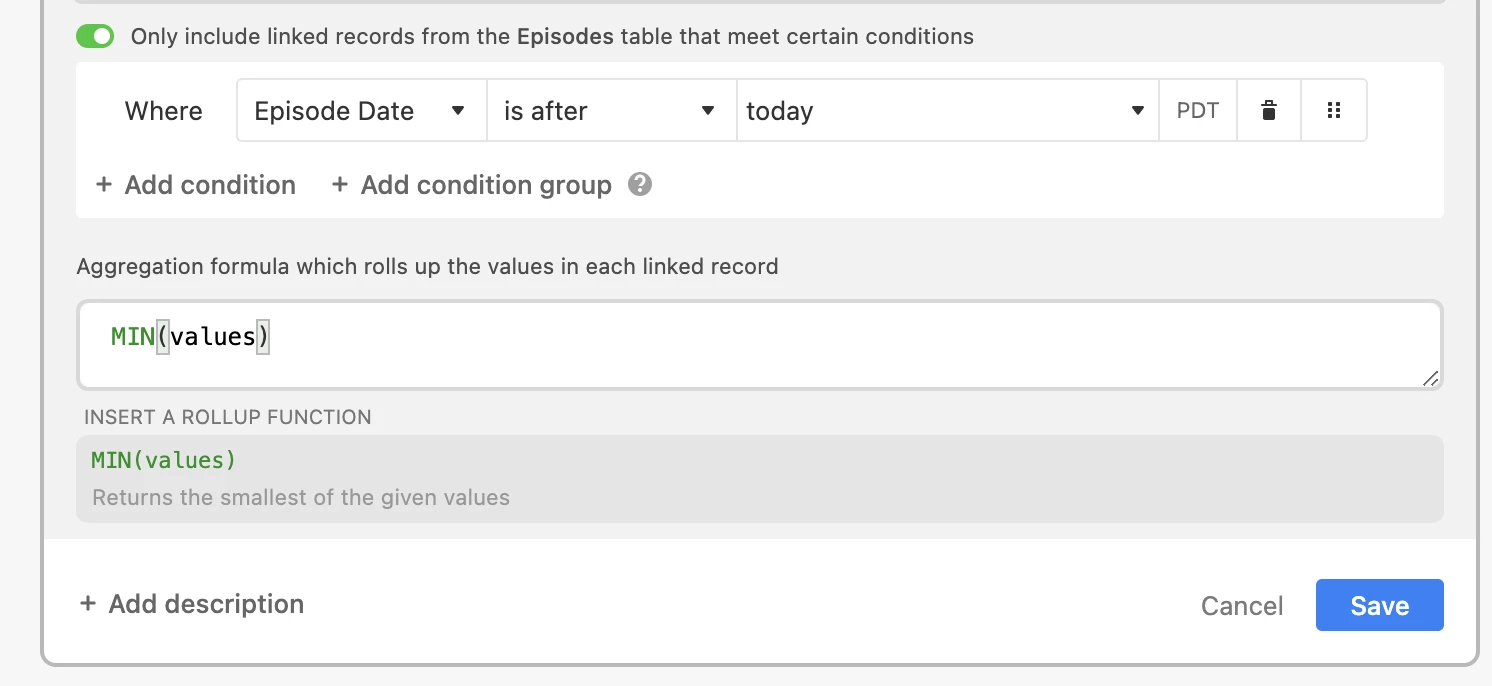This screenshot has height=686, width=1492.
Task: Click the 'values' token in the formula
Action: coord(213,337)
